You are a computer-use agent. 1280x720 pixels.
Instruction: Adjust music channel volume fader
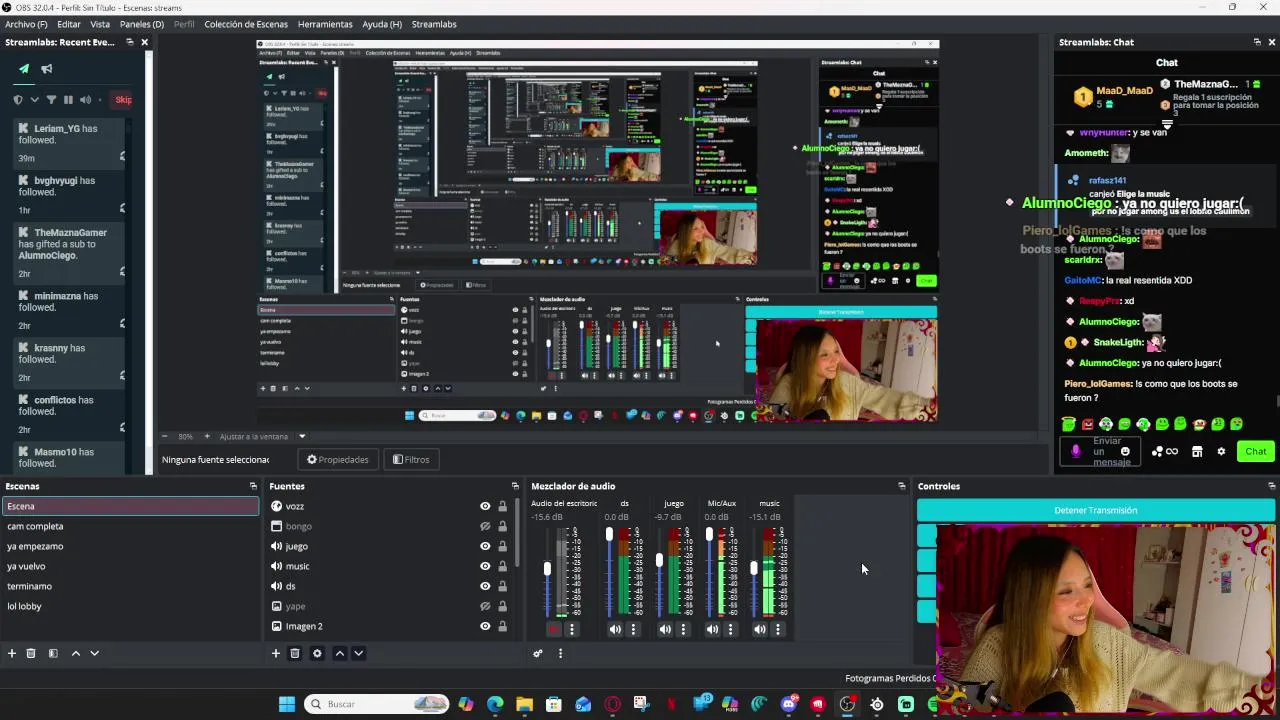(x=754, y=568)
